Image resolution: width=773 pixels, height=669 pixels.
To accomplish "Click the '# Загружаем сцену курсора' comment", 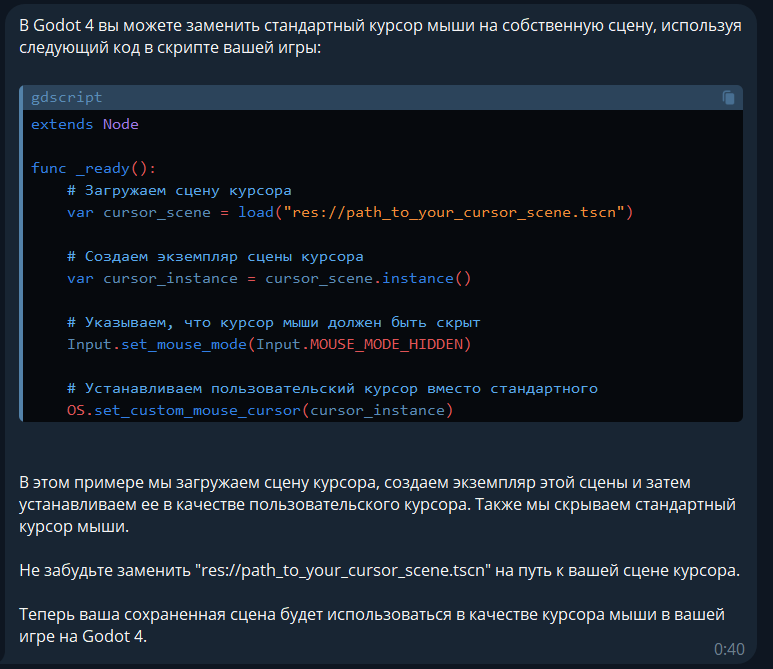I will pyautogui.click(x=179, y=191).
